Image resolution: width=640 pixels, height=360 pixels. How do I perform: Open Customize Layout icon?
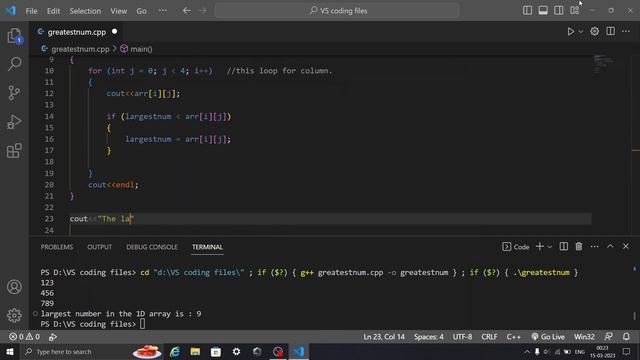(x=575, y=10)
